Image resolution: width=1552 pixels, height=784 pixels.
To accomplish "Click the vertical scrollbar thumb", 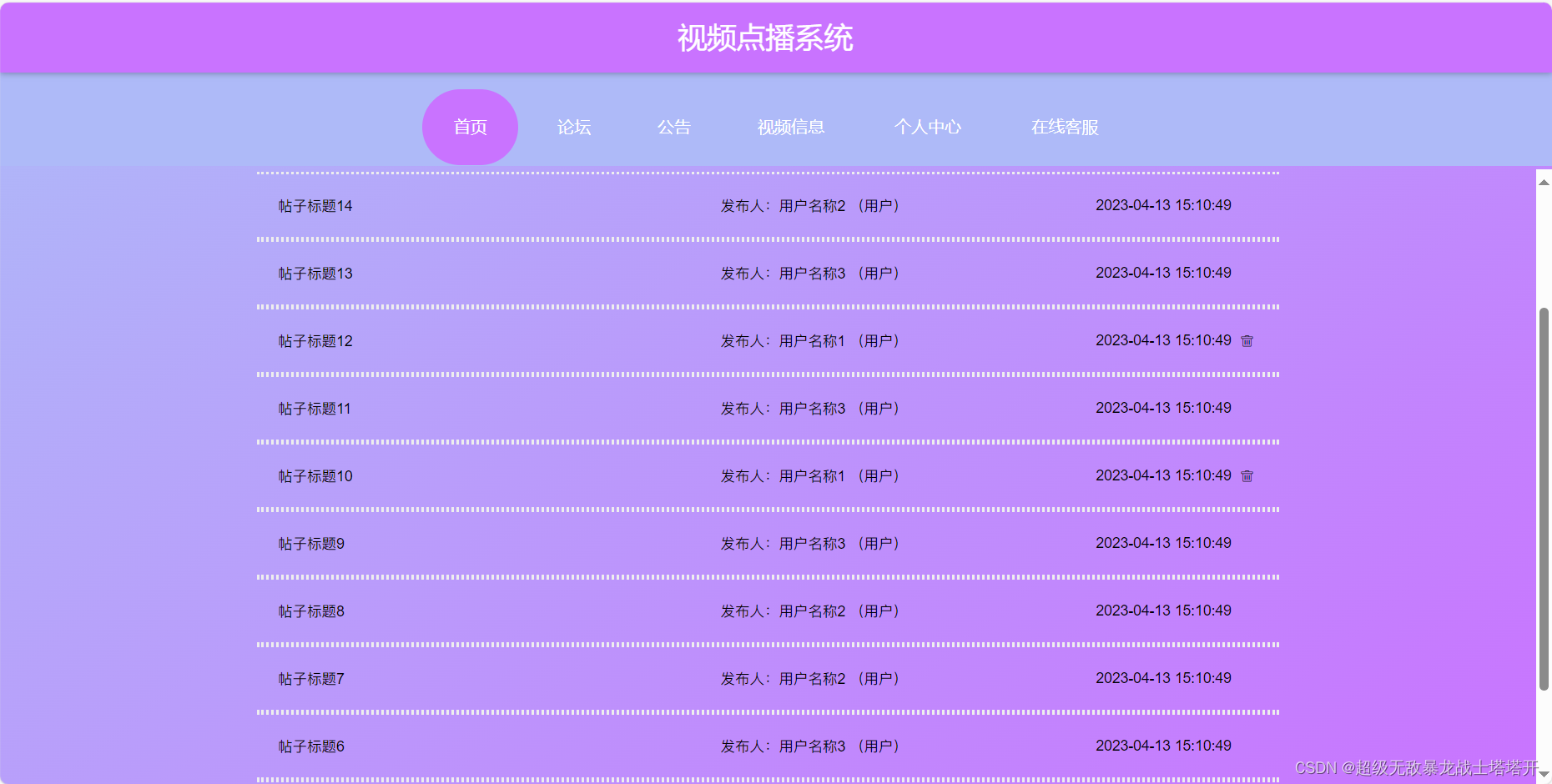I will (1544, 499).
